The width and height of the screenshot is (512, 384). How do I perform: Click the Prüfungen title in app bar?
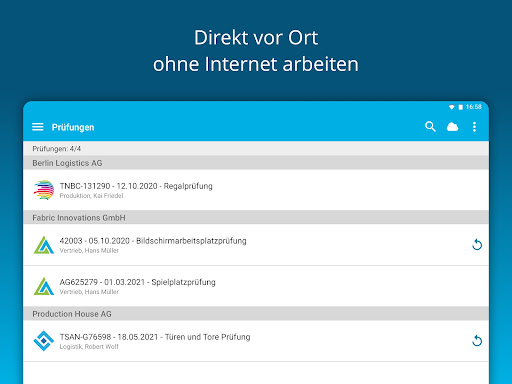pos(73,127)
